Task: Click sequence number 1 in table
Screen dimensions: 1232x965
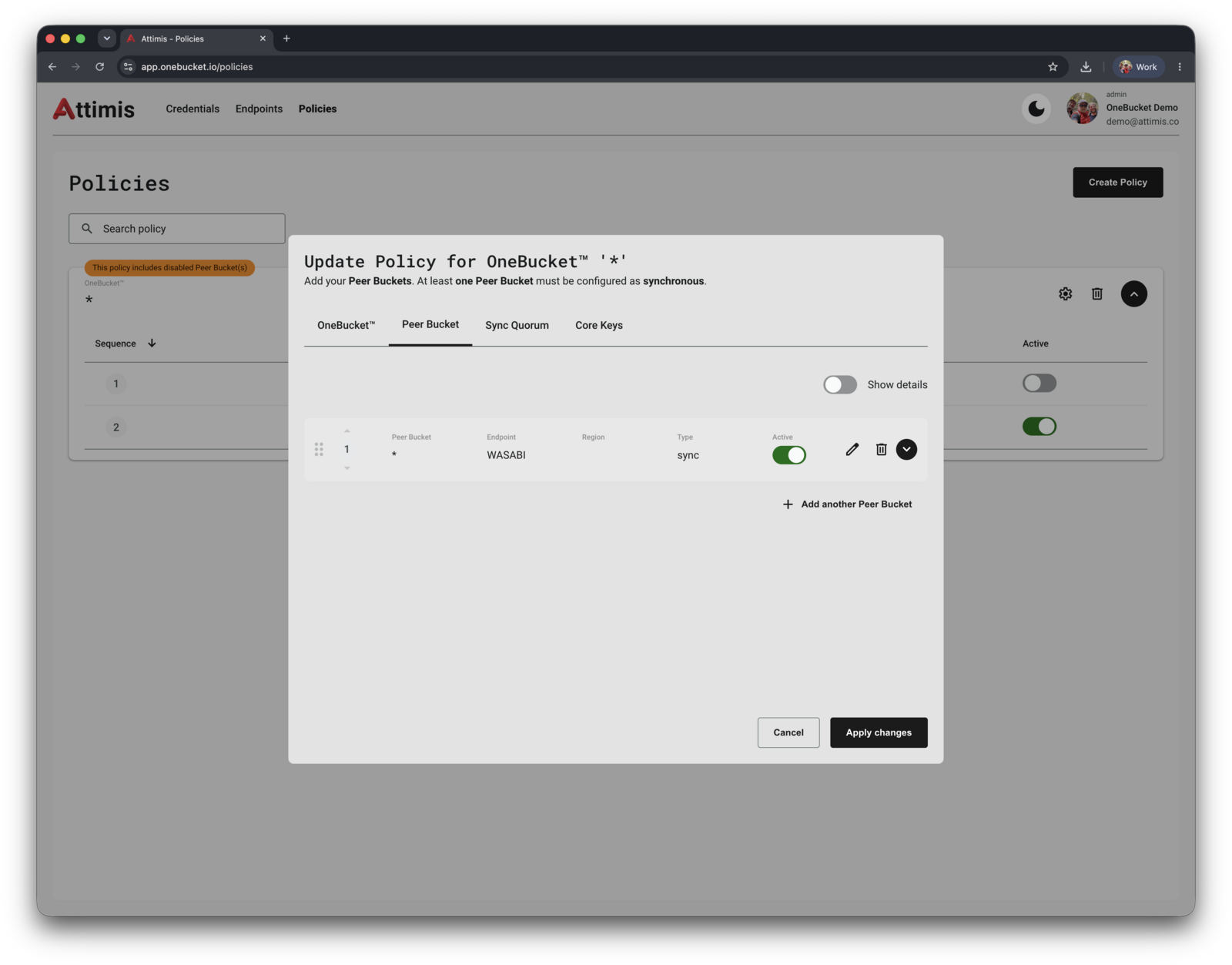Action: coord(116,384)
